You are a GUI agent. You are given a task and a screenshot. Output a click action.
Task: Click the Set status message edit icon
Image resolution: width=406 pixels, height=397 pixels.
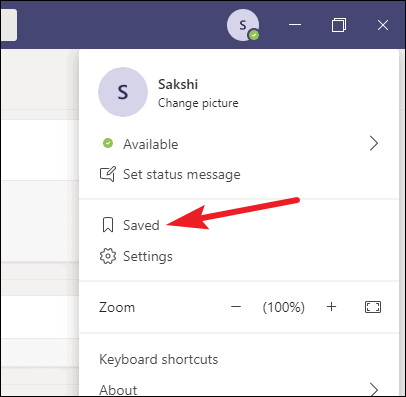pos(108,174)
